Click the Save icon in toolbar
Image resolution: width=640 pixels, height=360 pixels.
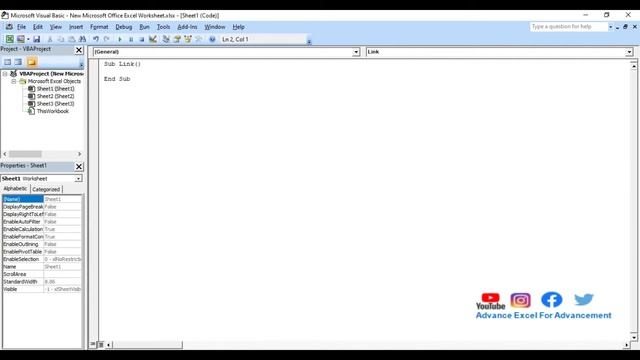36,39
